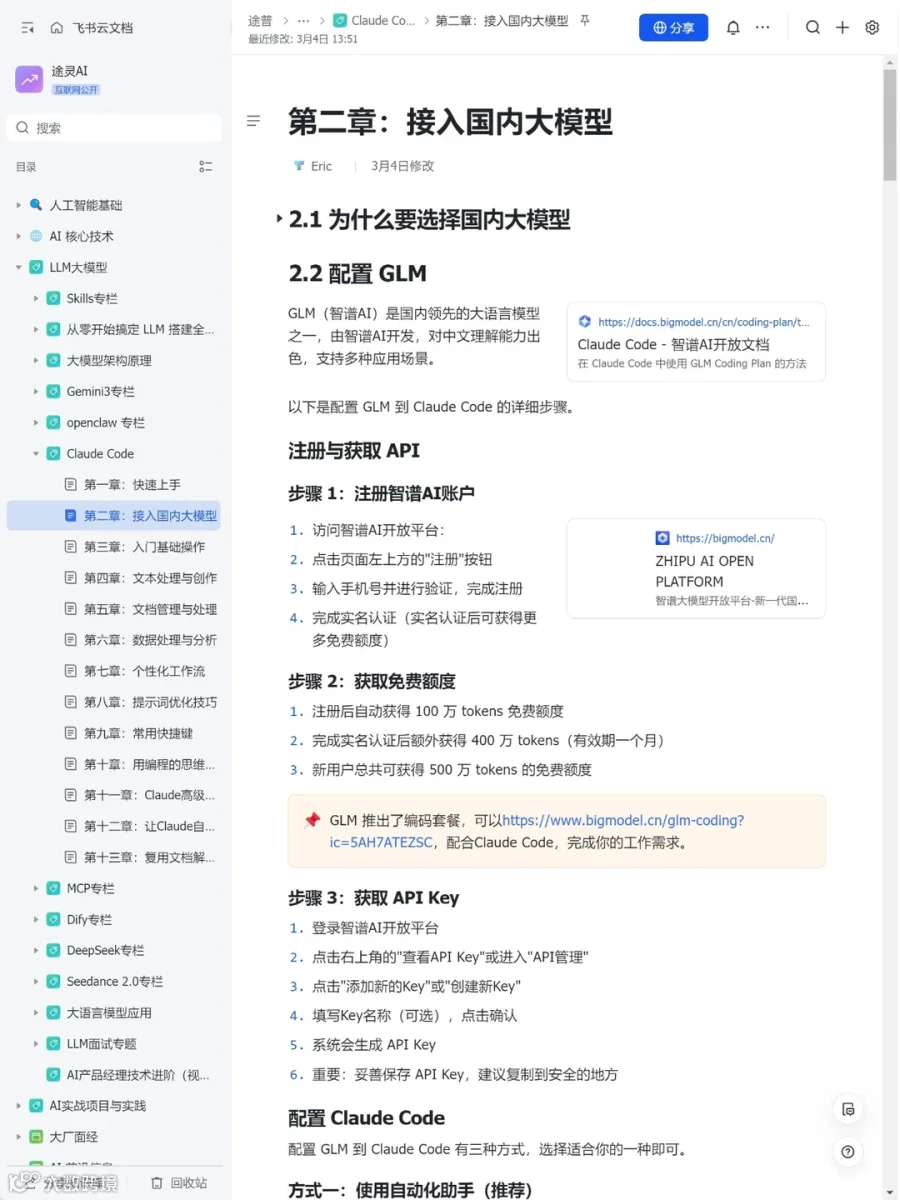
Task: Click the floating document-lock icon at right
Action: (848, 1109)
